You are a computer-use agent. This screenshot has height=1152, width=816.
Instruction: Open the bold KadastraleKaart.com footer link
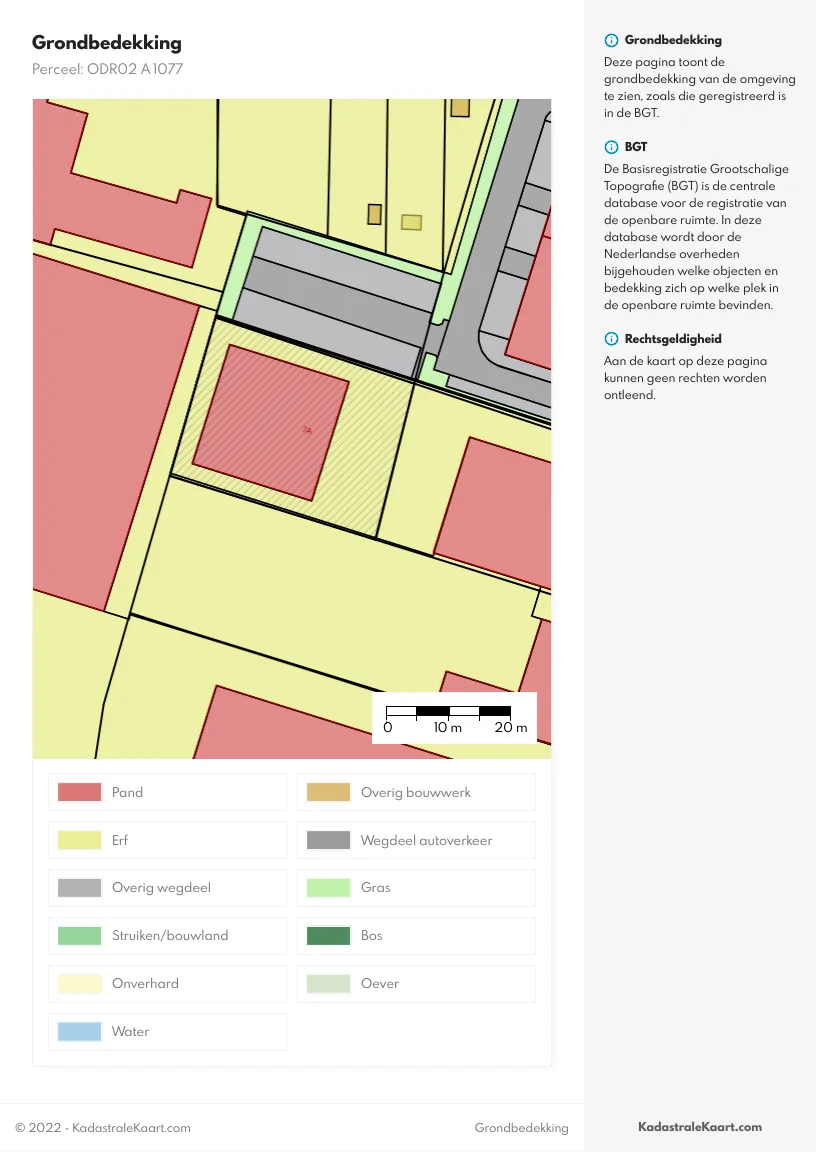pyautogui.click(x=700, y=1127)
